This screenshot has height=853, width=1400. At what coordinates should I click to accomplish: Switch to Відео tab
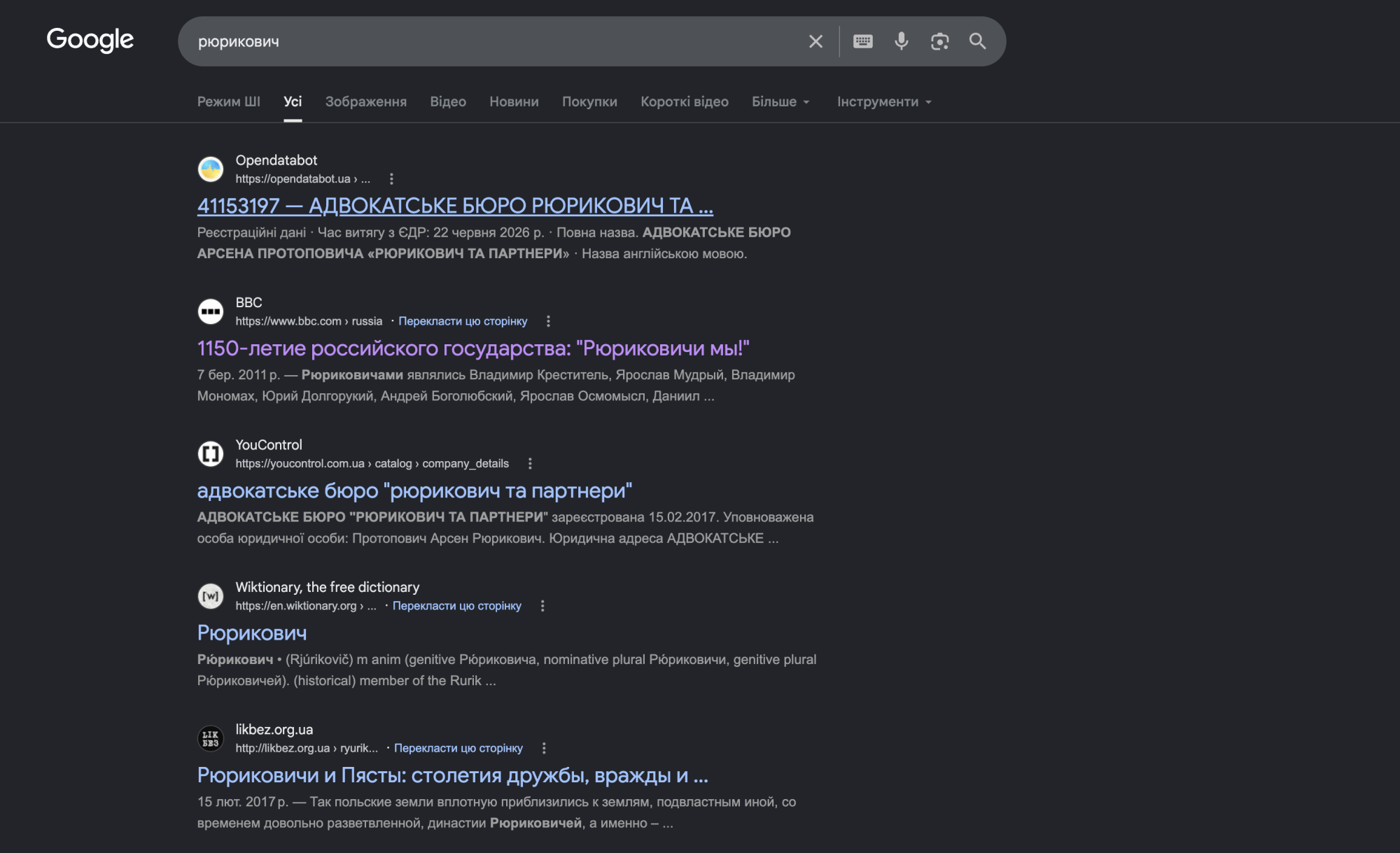click(448, 101)
